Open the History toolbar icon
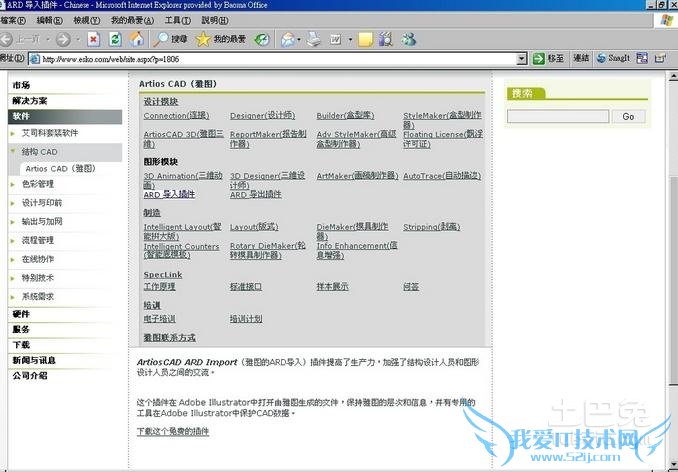 [x=262, y=40]
